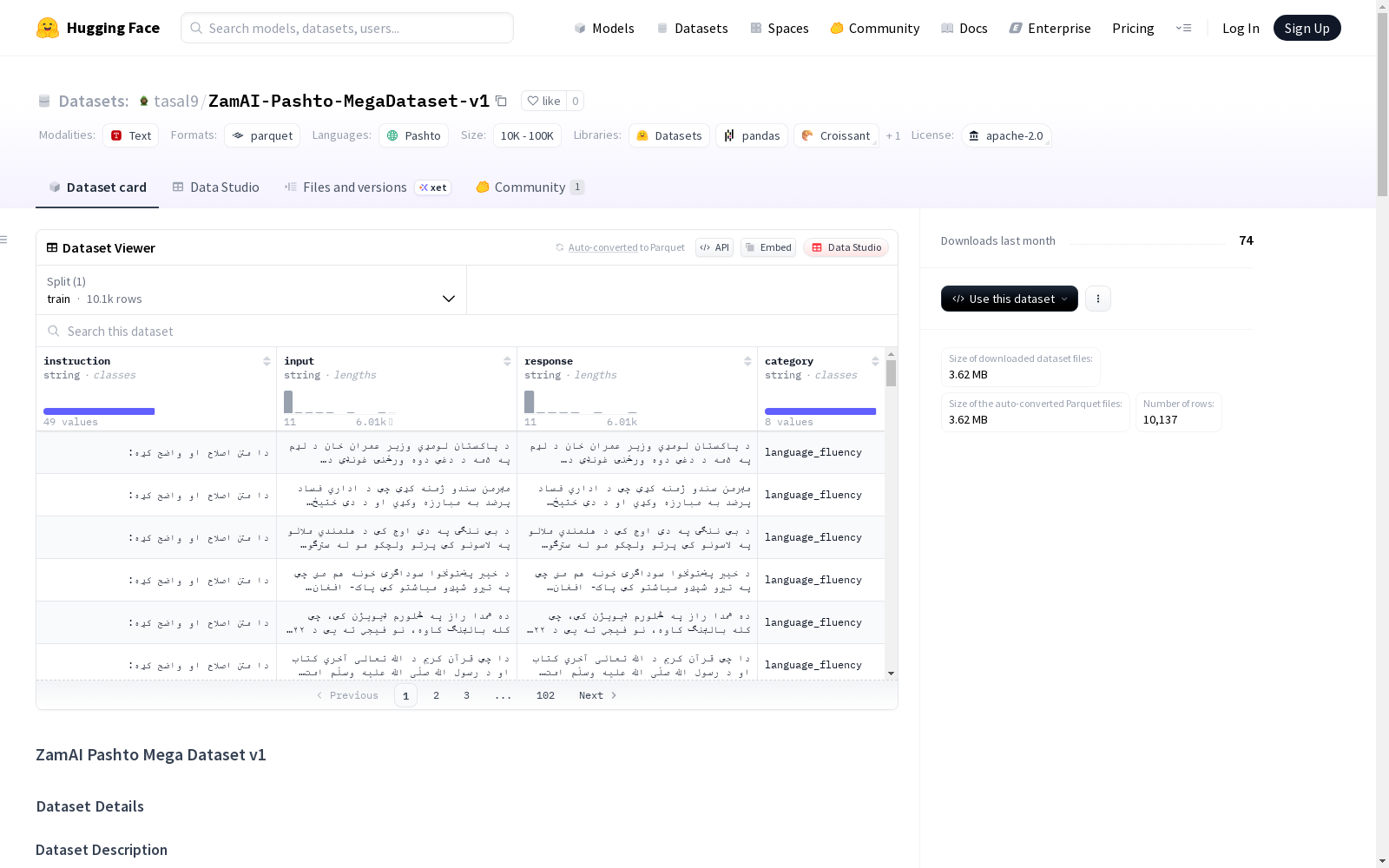
Task: Go to page 3 of the dataset
Action: point(466,695)
